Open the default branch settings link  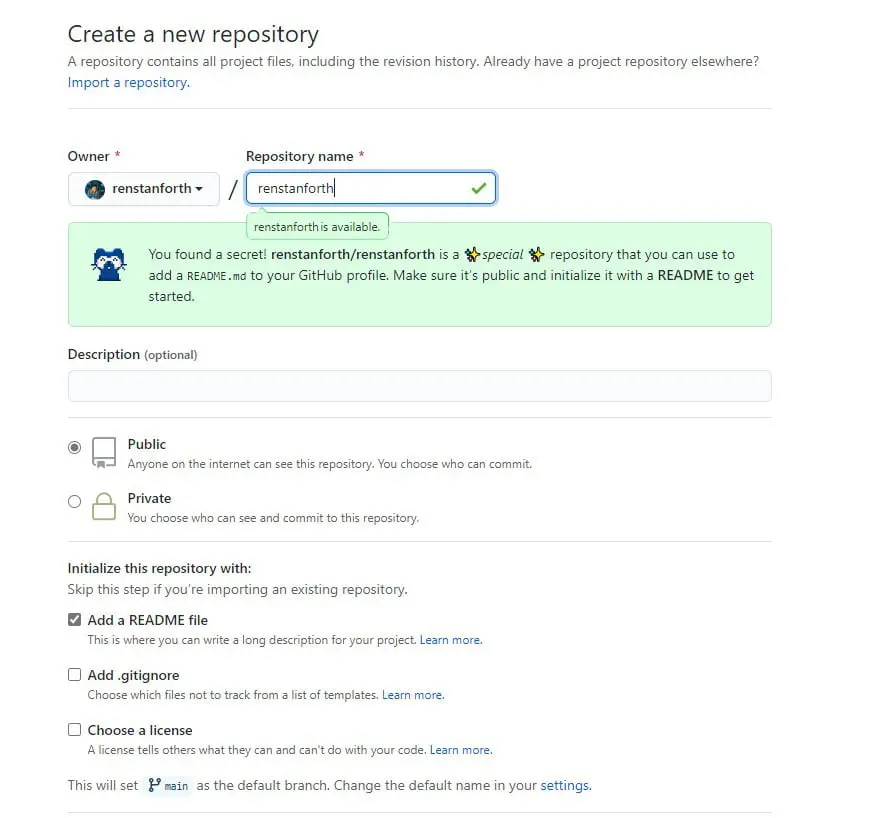tap(564, 785)
